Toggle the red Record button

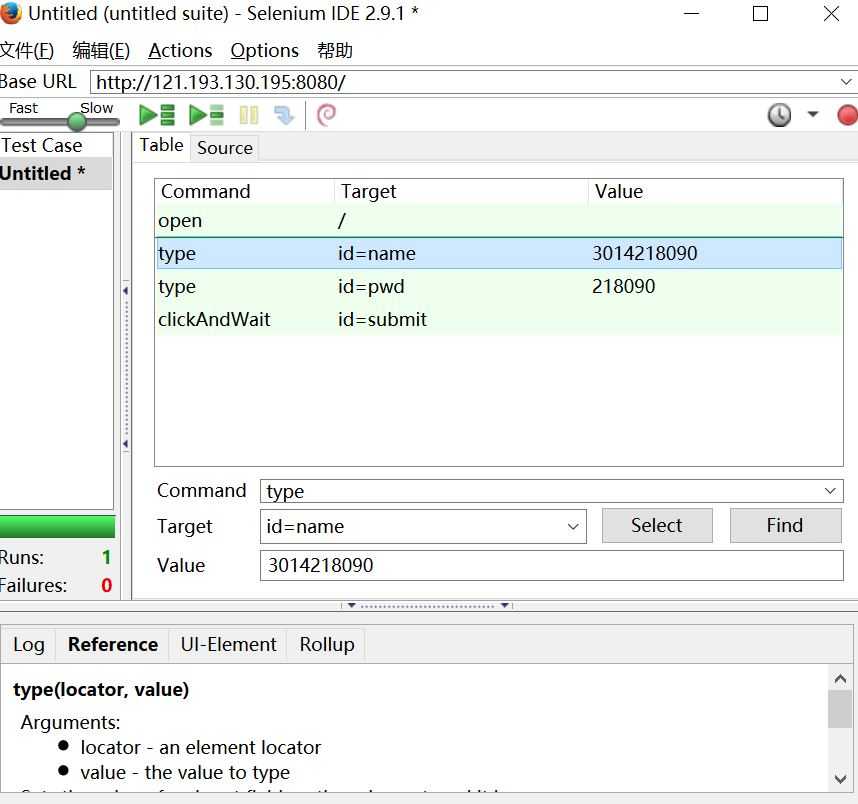[848, 115]
